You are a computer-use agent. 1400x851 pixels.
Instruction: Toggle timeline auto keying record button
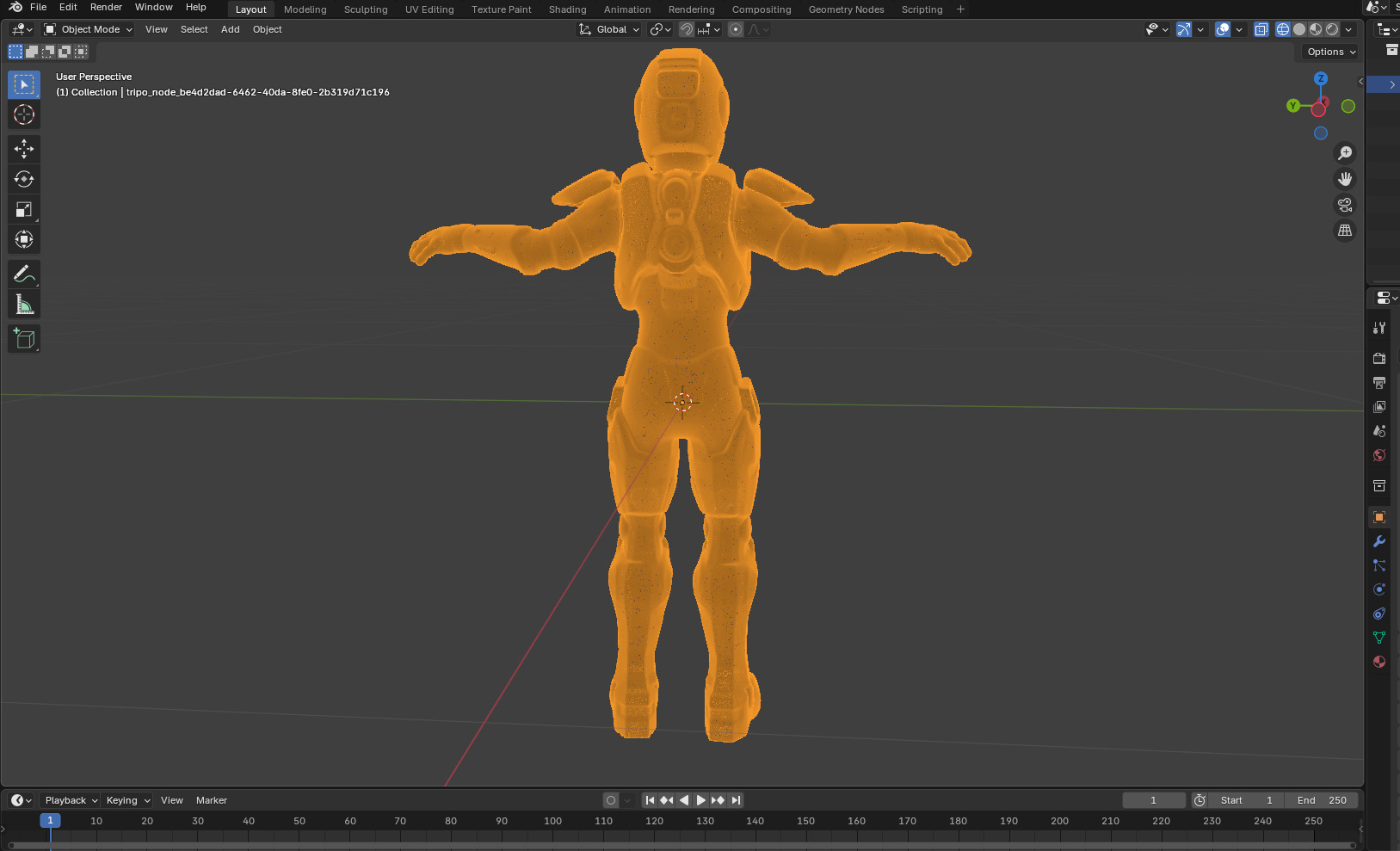611,800
